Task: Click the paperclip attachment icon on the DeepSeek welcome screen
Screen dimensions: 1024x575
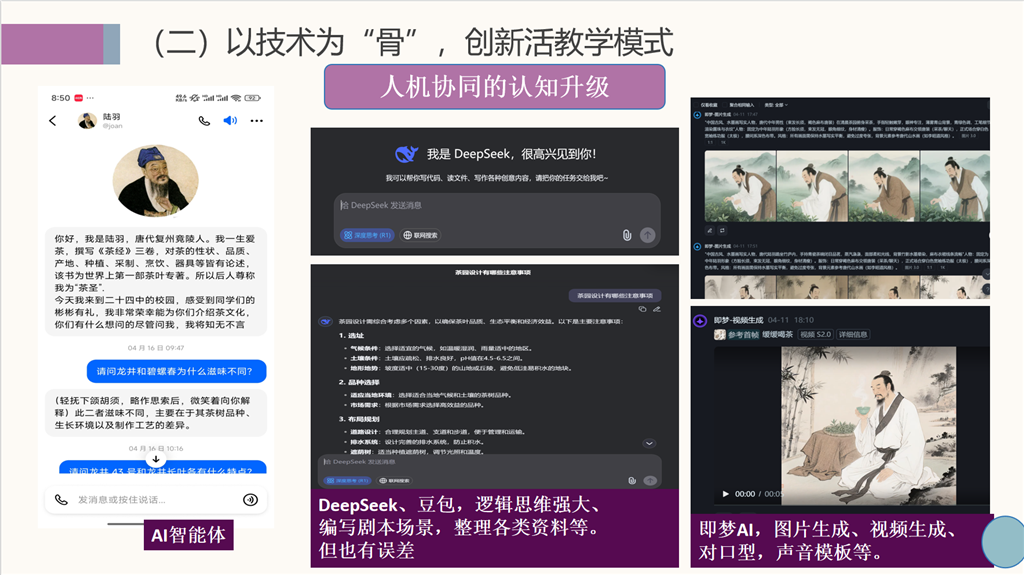Action: [x=627, y=235]
